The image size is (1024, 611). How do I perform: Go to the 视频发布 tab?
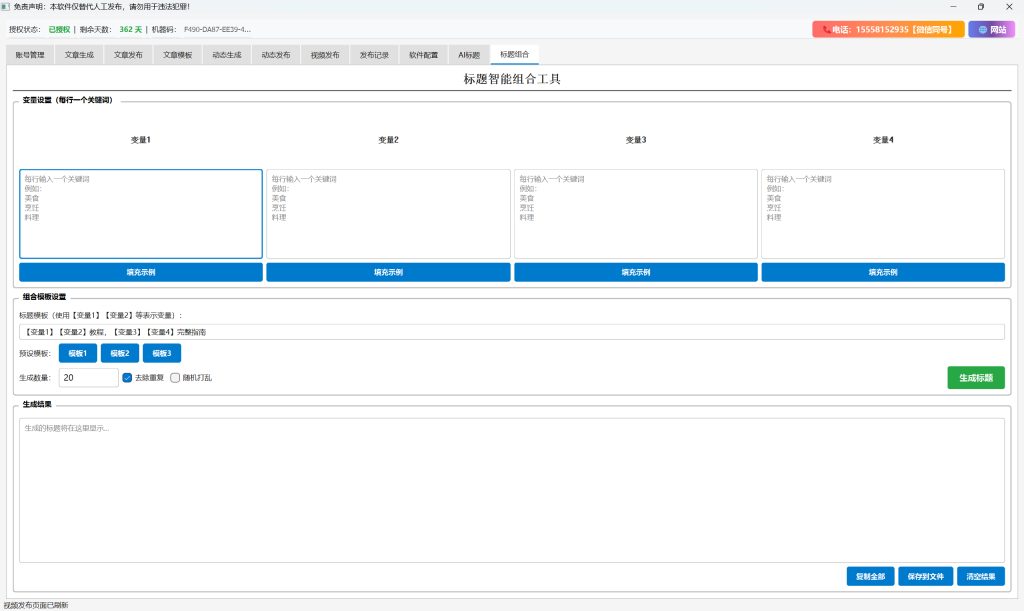pyautogui.click(x=325, y=55)
